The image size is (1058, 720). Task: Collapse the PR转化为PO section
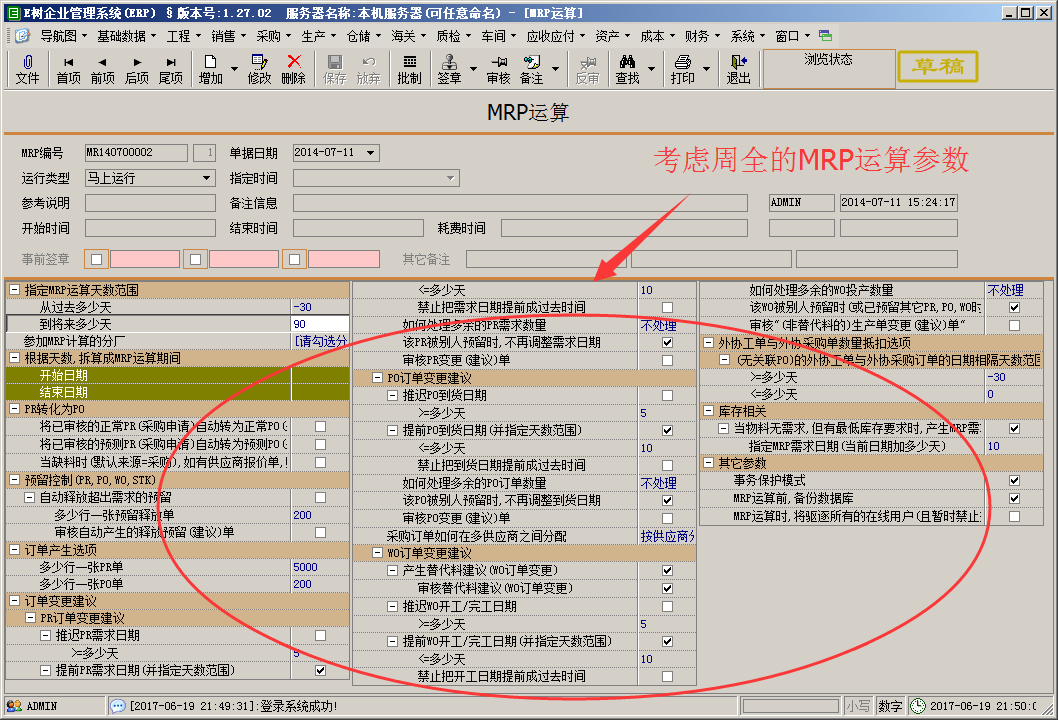[x=14, y=409]
